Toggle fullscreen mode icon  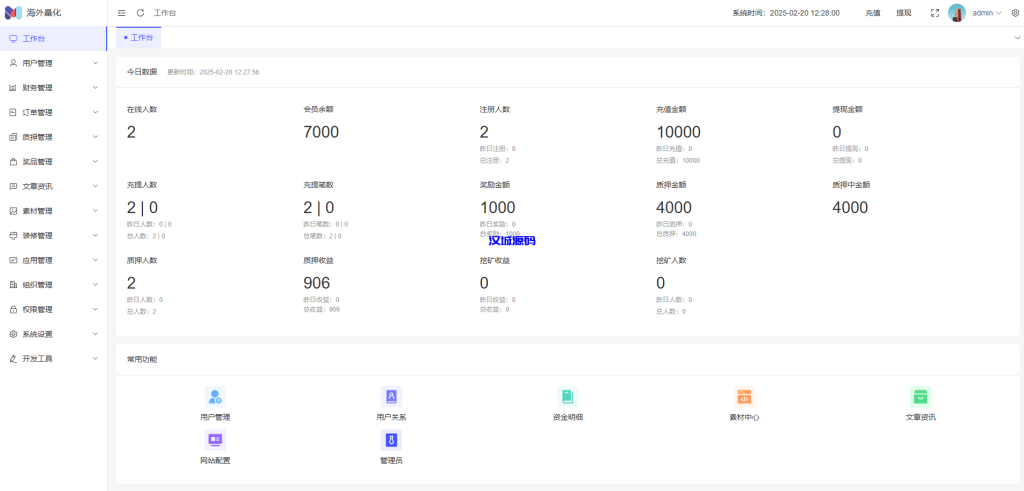pos(934,13)
